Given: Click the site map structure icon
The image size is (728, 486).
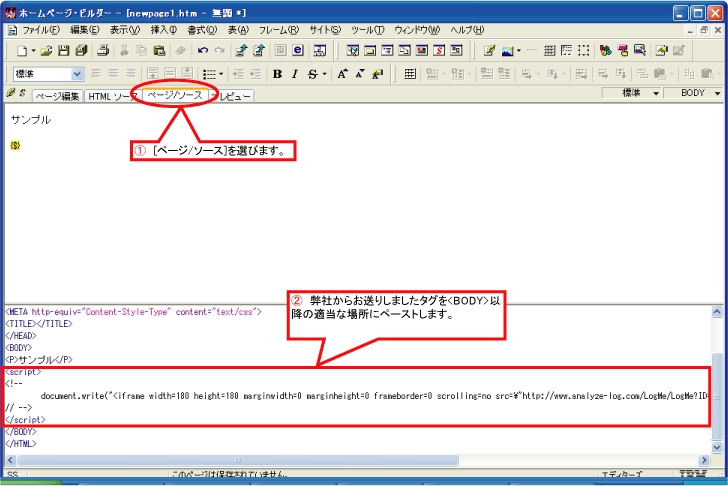Looking at the screenshot, I should click(x=320, y=51).
